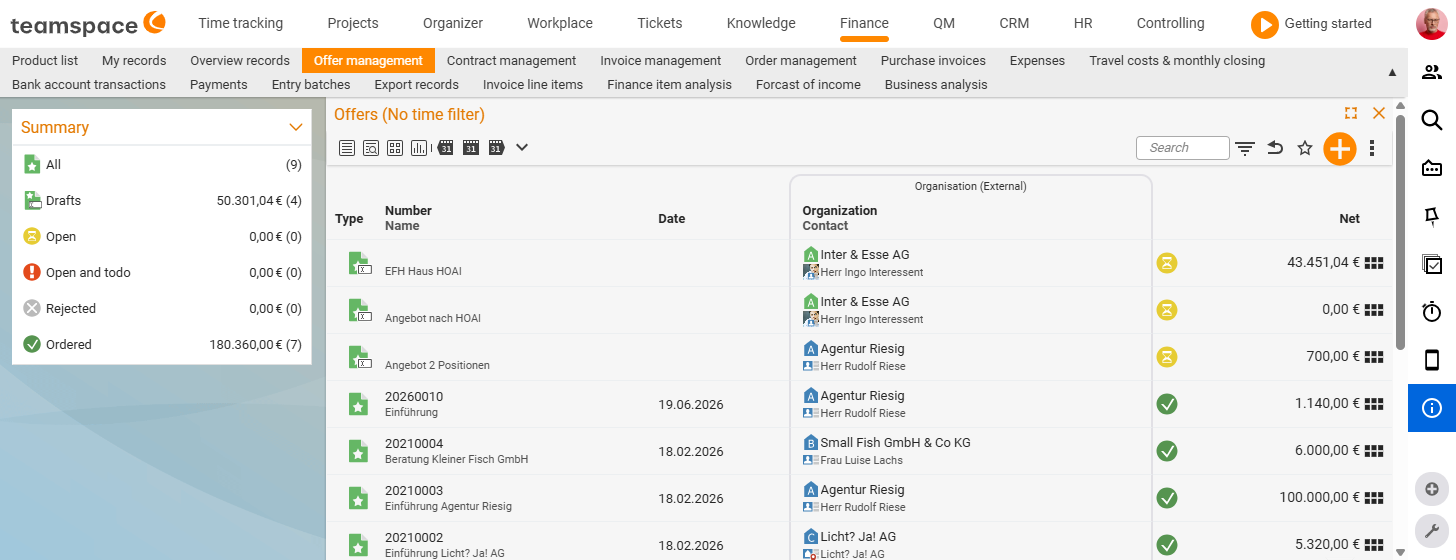Sort by the Date column header

672,219
